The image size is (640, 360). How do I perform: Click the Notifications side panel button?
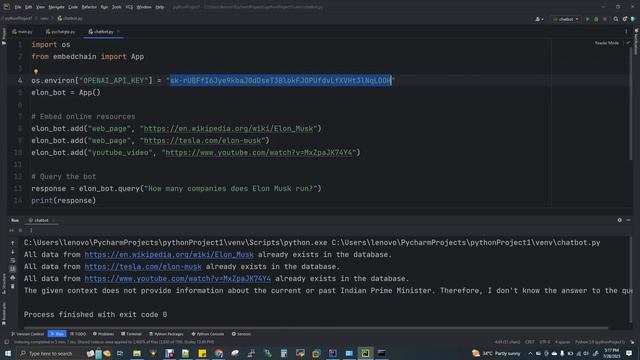coord(636,41)
